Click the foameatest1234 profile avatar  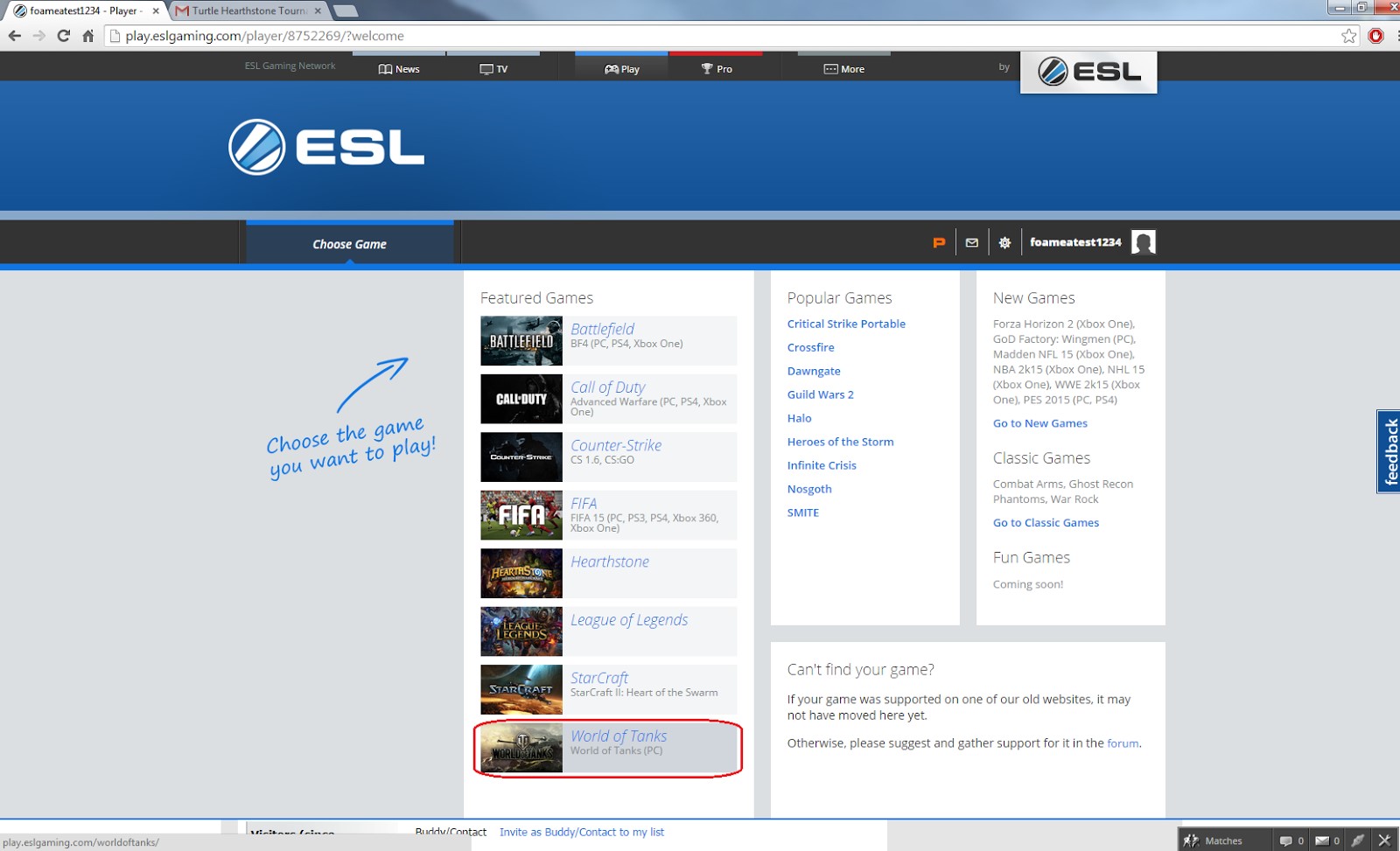pyautogui.click(x=1143, y=242)
